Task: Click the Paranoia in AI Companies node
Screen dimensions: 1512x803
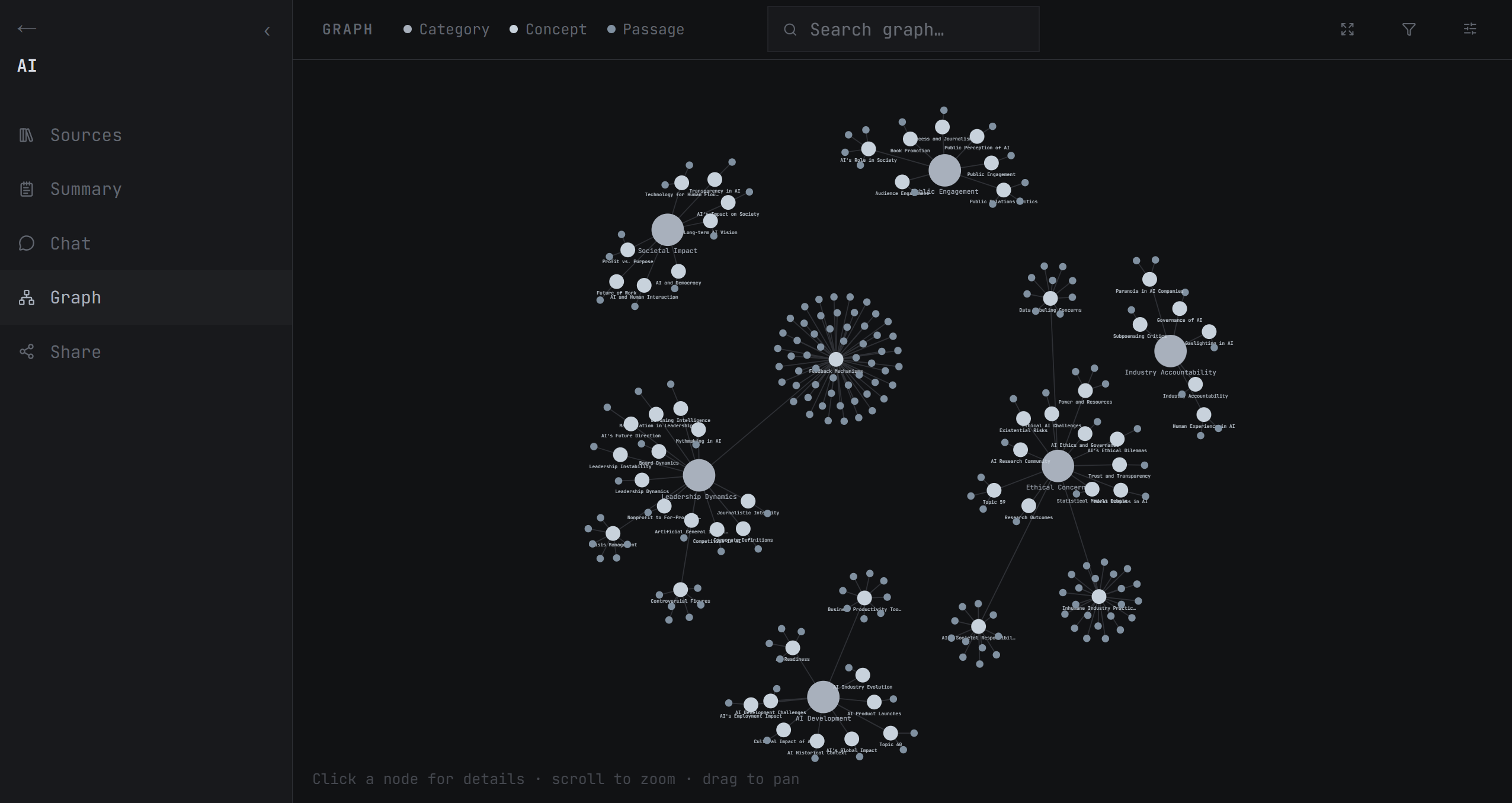Action: tap(1150, 279)
